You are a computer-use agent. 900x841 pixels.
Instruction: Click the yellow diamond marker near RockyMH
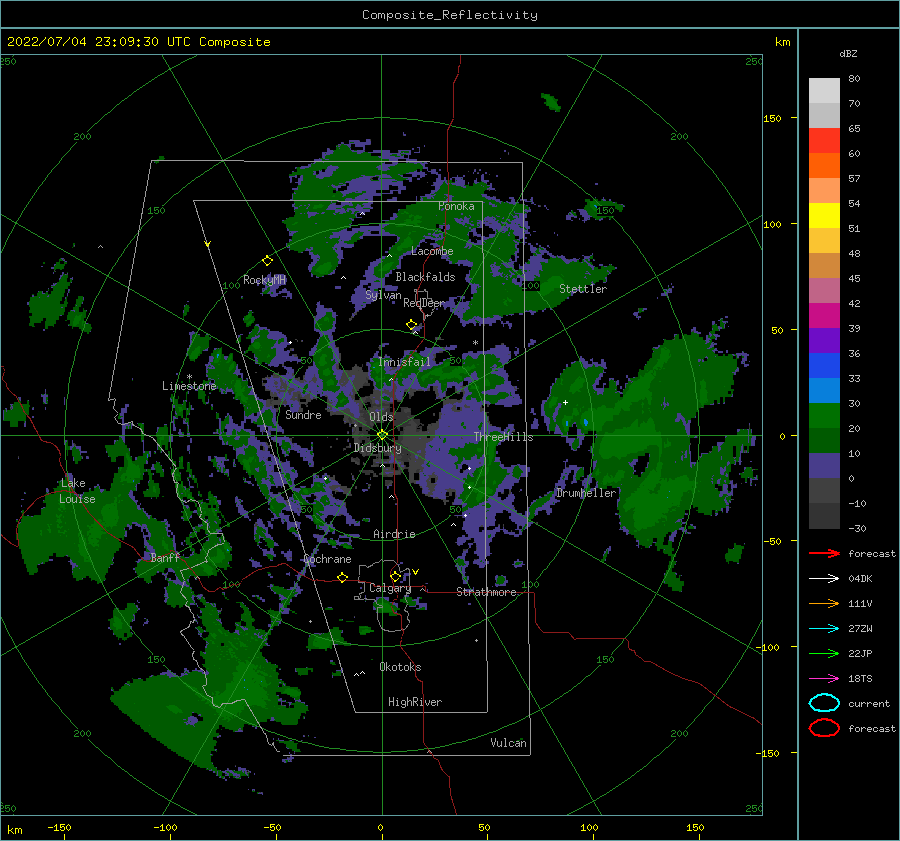click(267, 261)
